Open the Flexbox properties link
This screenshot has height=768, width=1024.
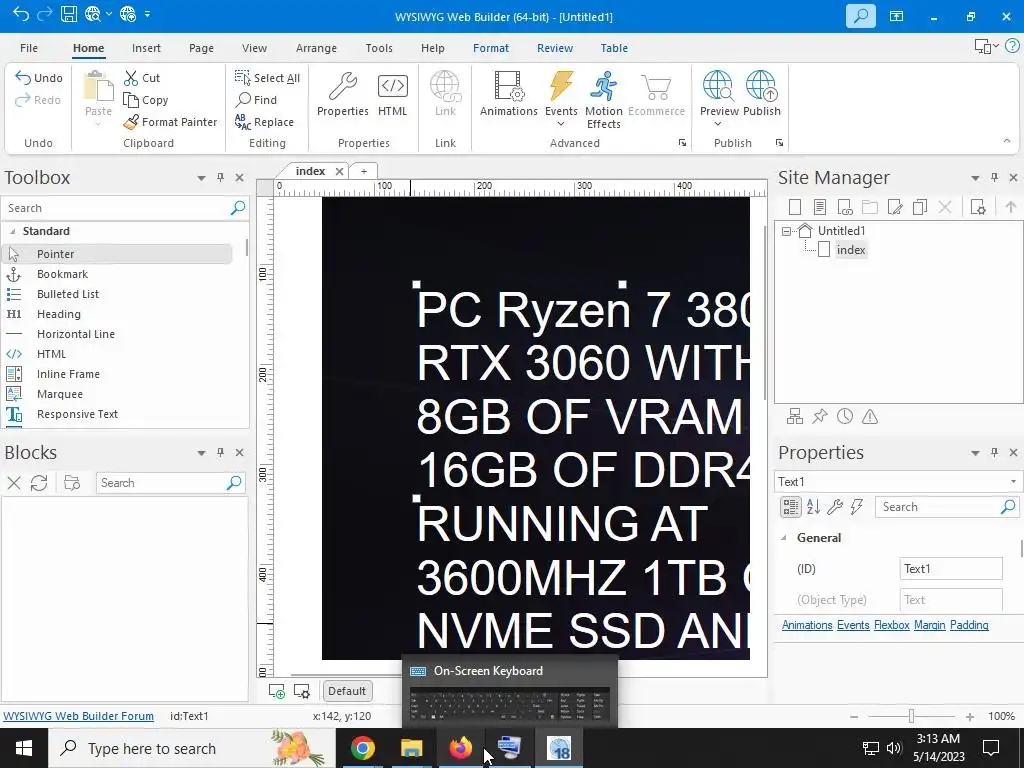pyautogui.click(x=891, y=625)
